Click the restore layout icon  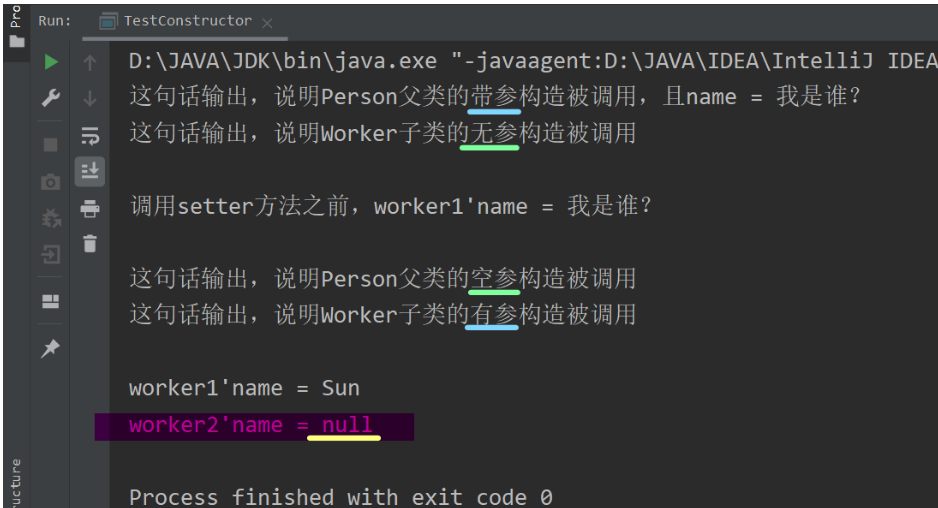click(50, 301)
